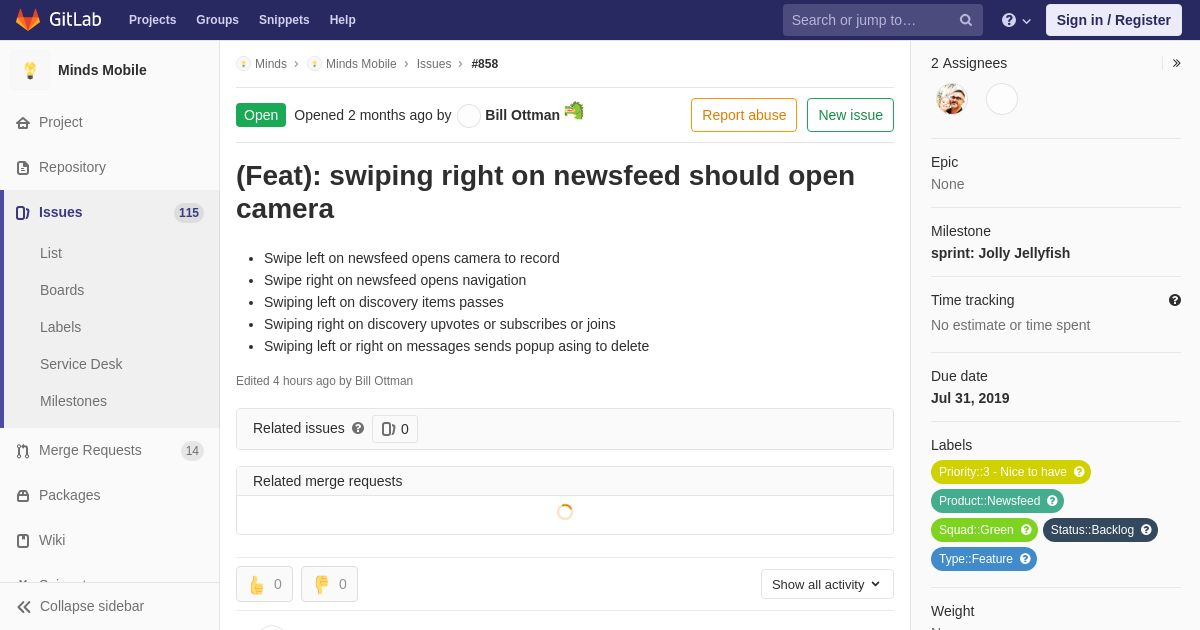Open Milestones in sidebar
The image size is (1200, 630).
[x=73, y=401]
